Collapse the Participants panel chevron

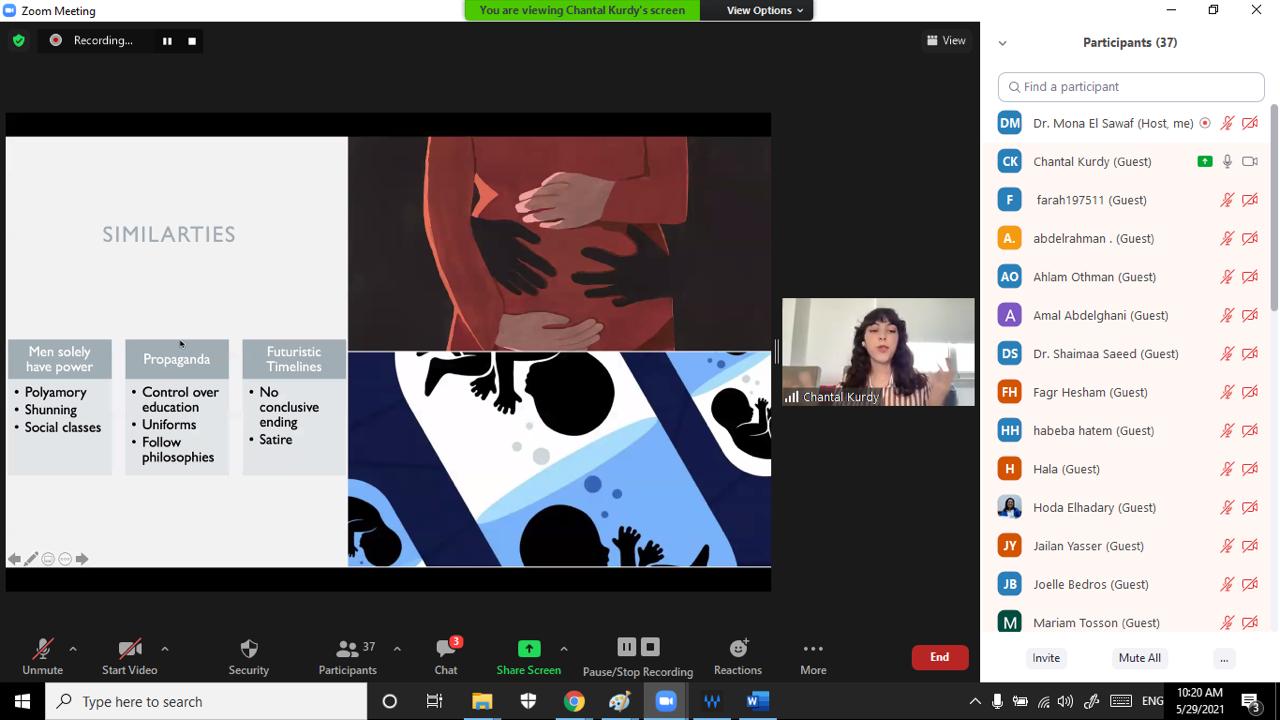click(1002, 43)
